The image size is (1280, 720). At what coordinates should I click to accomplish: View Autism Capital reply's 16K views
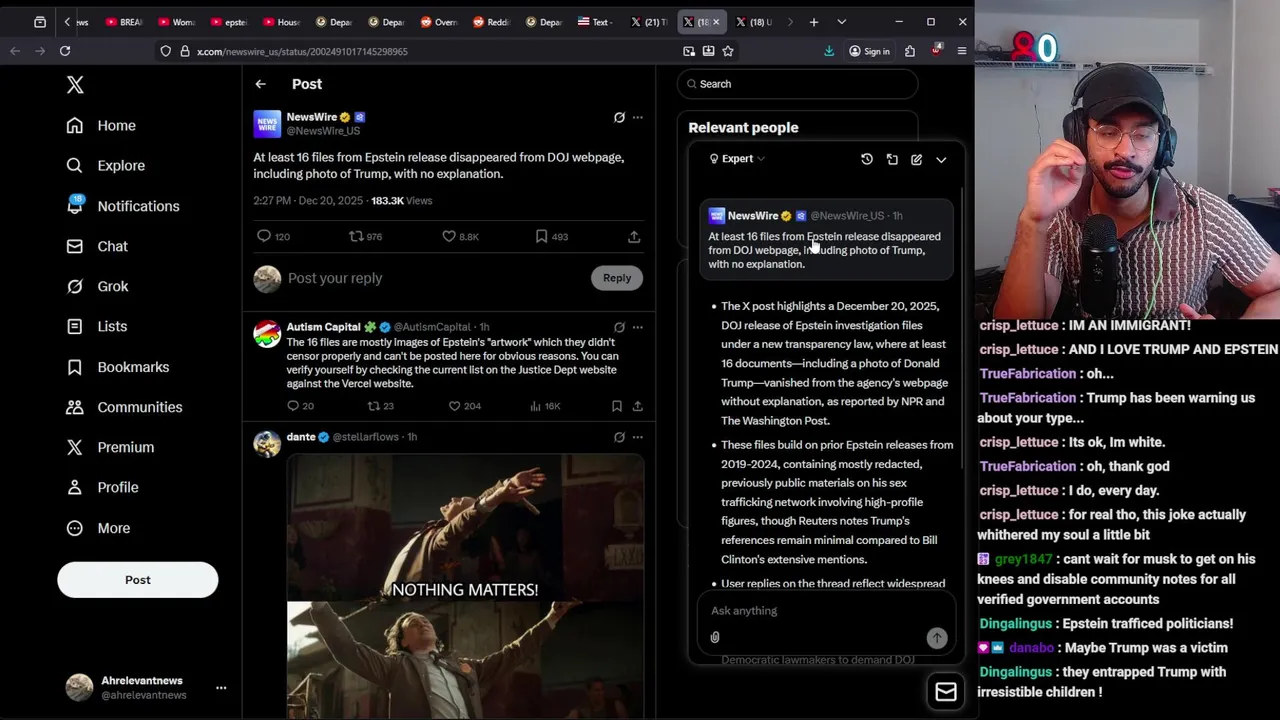tap(544, 406)
